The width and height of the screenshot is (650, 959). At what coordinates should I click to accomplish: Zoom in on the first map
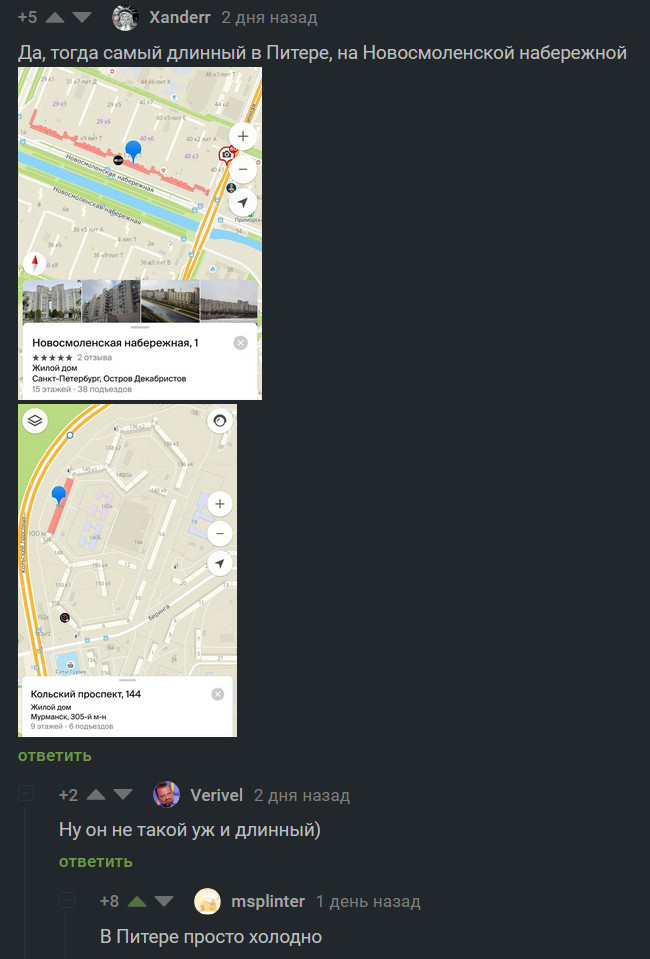coord(243,136)
